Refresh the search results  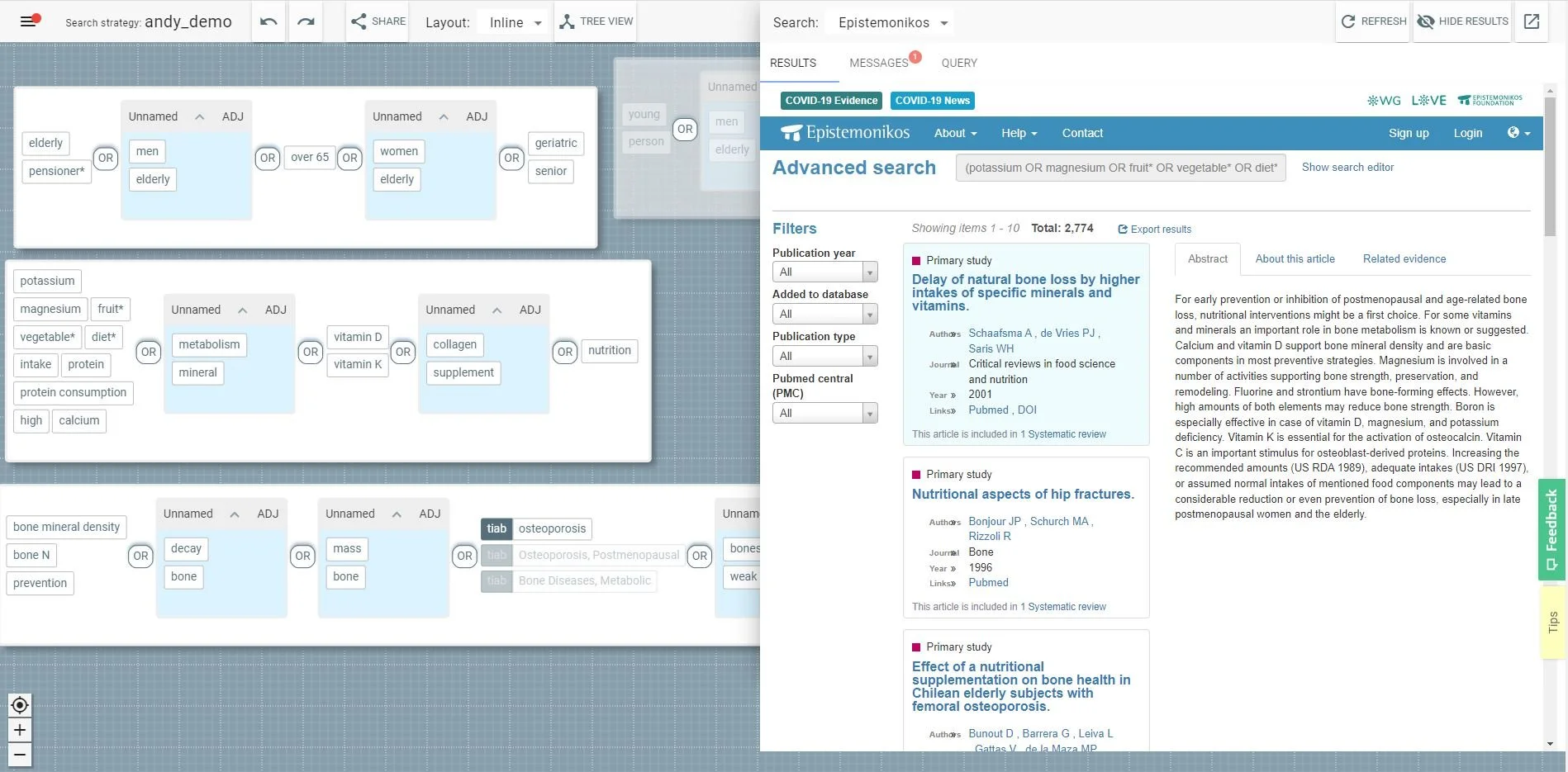point(1373,21)
